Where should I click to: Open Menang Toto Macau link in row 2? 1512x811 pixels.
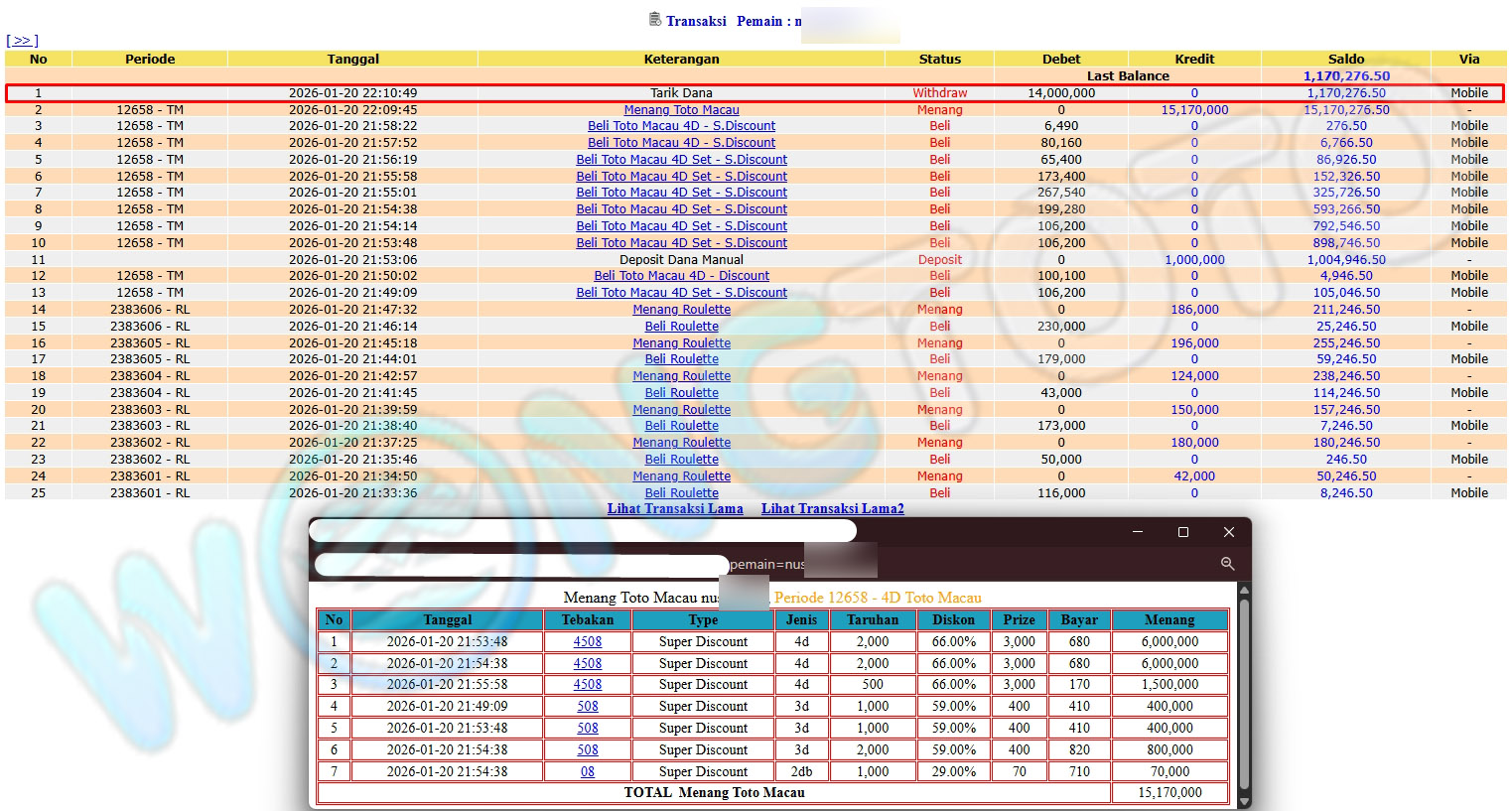[x=681, y=110]
